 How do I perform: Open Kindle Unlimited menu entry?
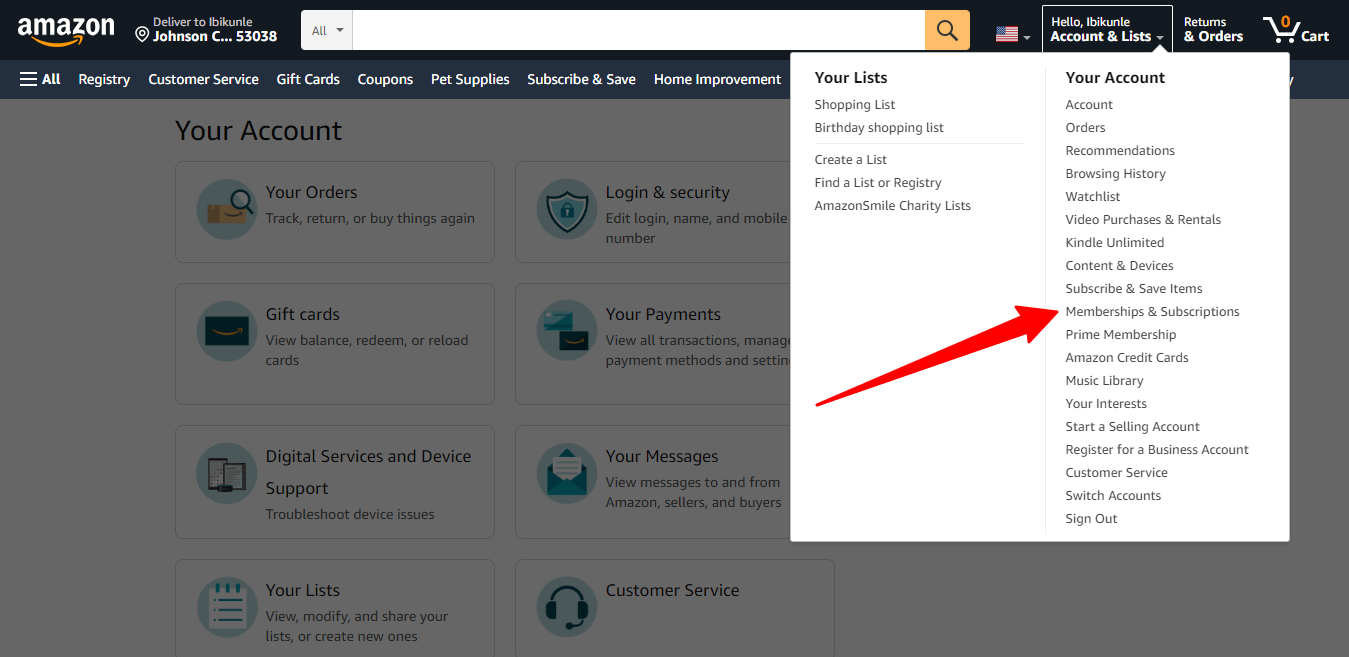point(1115,243)
